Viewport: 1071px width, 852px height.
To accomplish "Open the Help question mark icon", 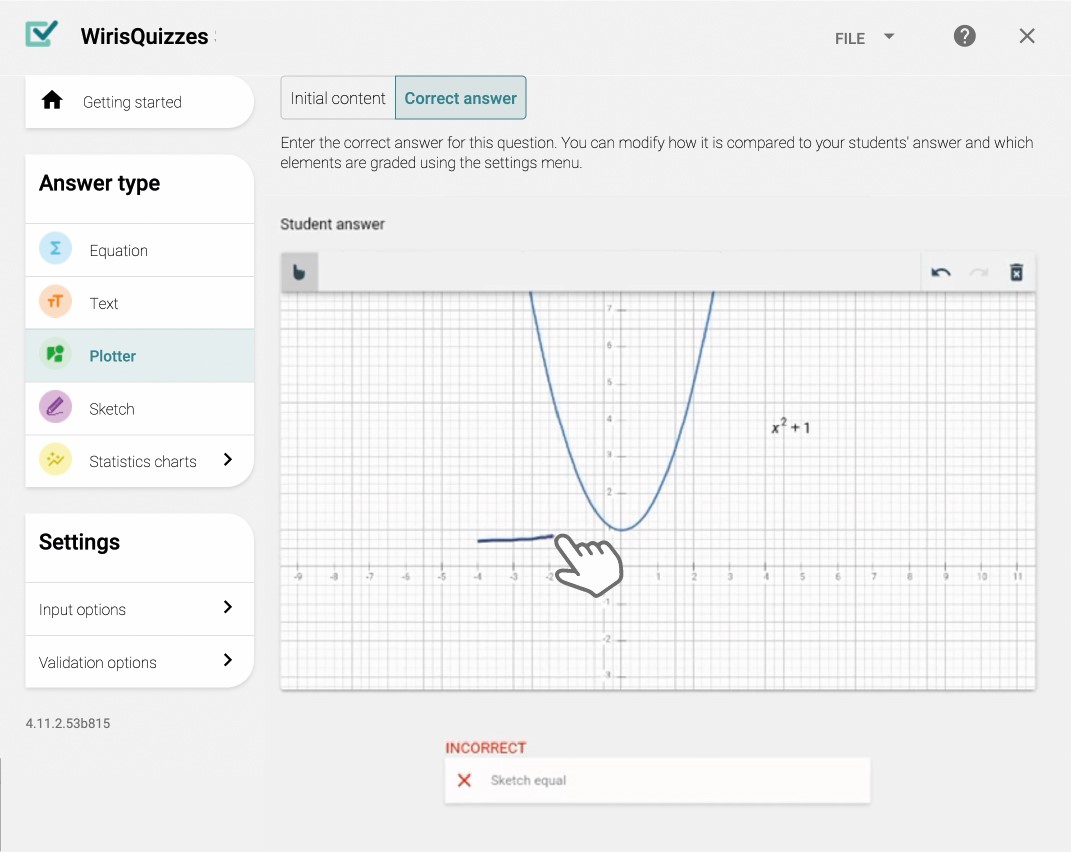I will [x=964, y=35].
